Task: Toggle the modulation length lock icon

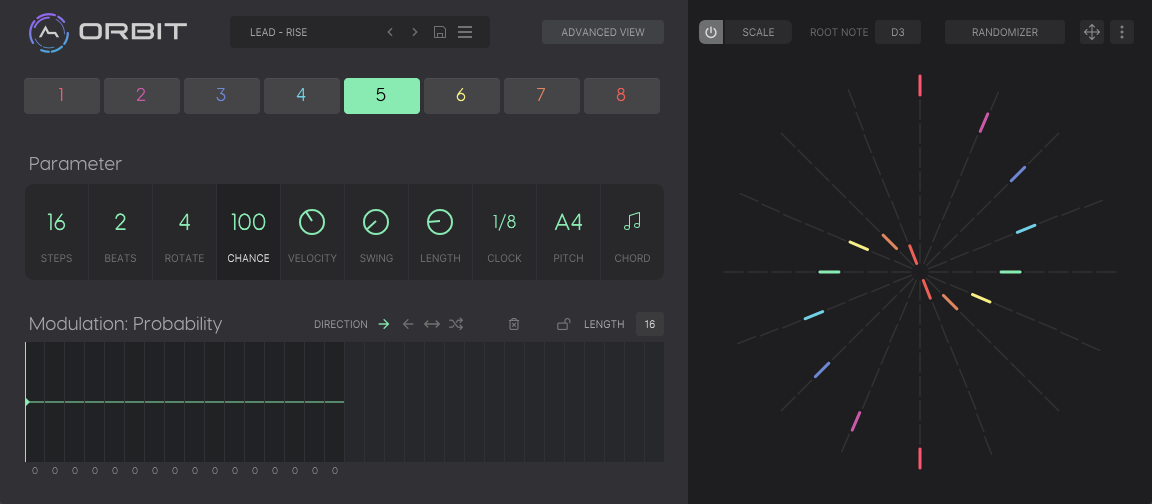Action: (564, 324)
